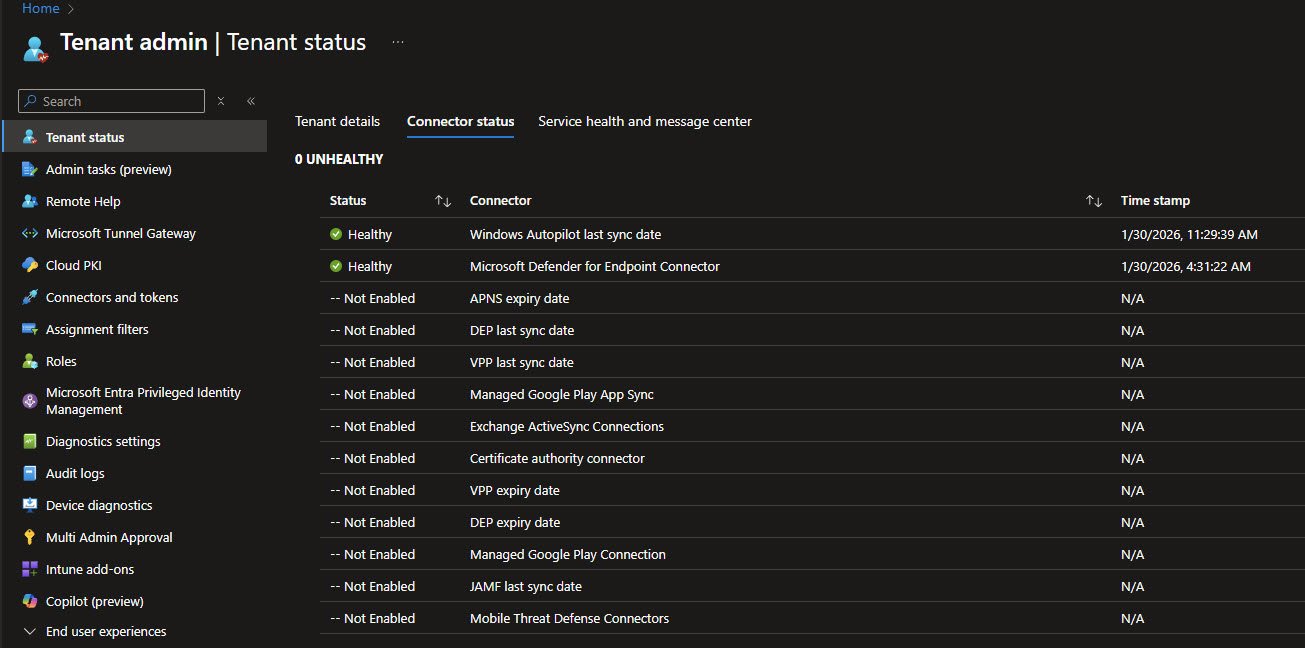Click the Cloud PKI icon
This screenshot has height=648, width=1305.
pyautogui.click(x=29, y=265)
